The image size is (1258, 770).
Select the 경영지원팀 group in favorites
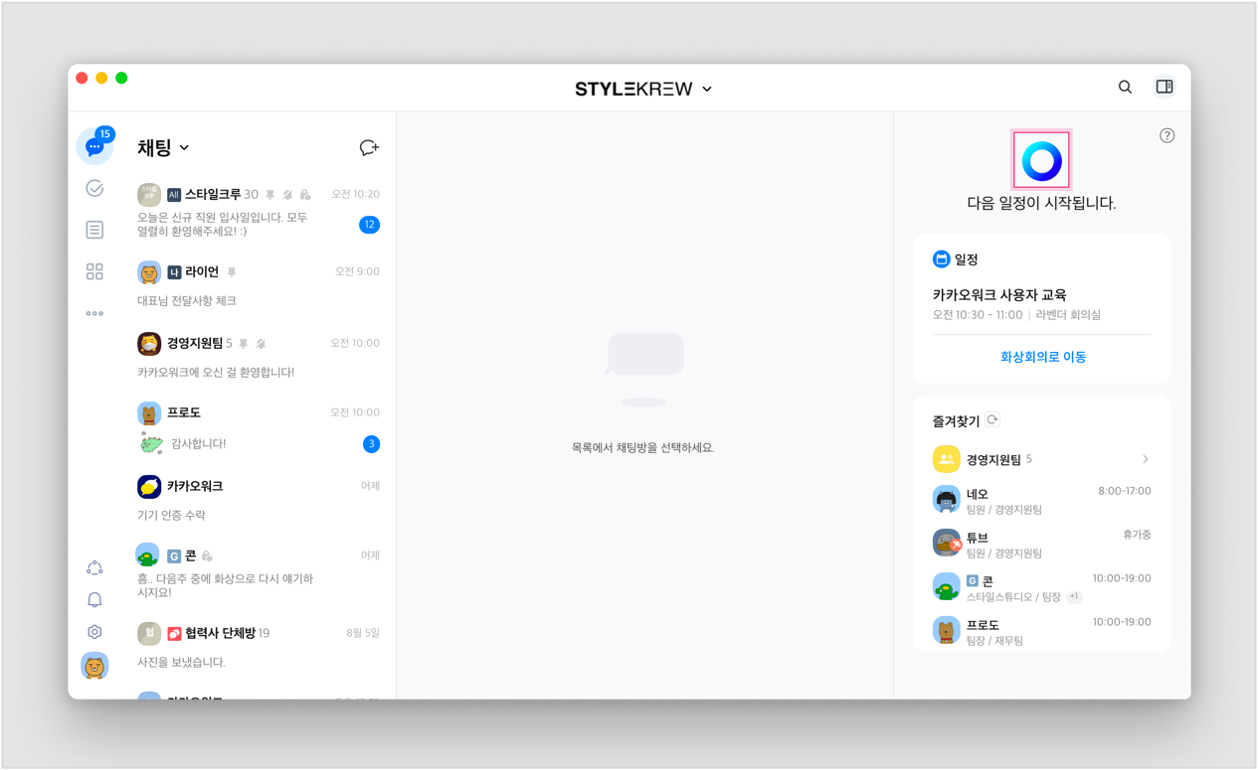pyautogui.click(x=1042, y=459)
